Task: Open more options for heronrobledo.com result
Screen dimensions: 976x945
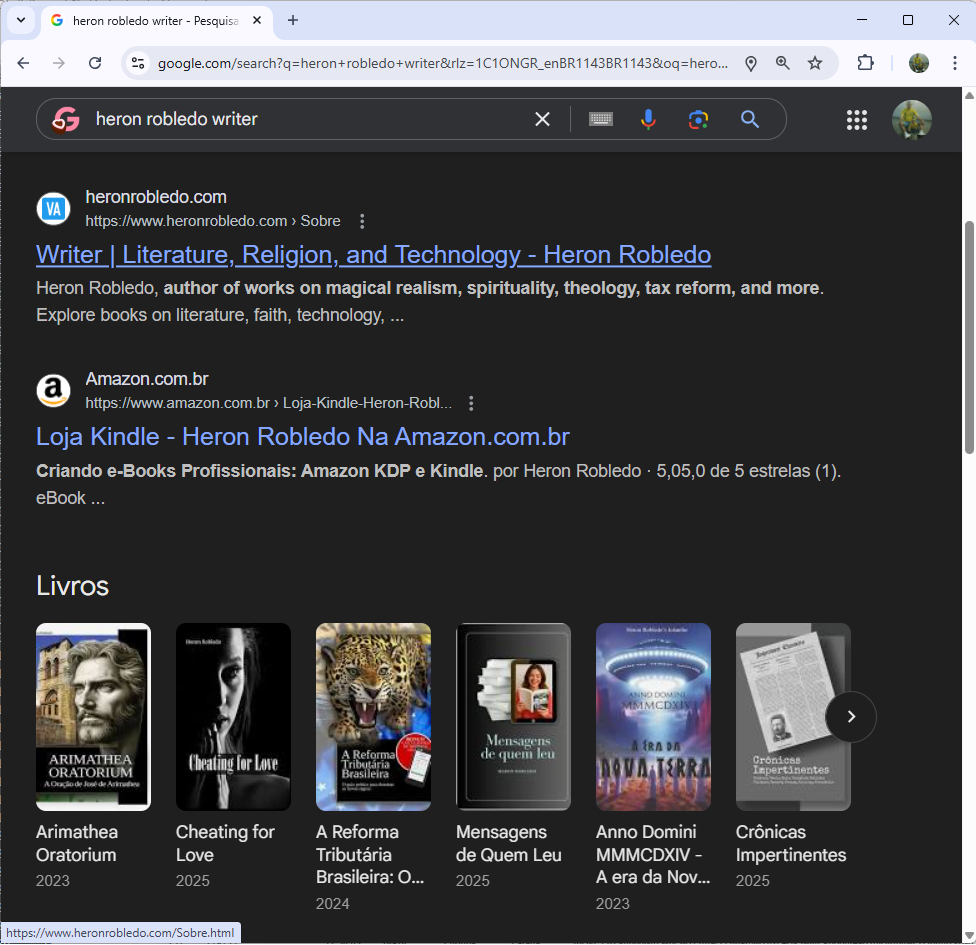Action: [362, 221]
